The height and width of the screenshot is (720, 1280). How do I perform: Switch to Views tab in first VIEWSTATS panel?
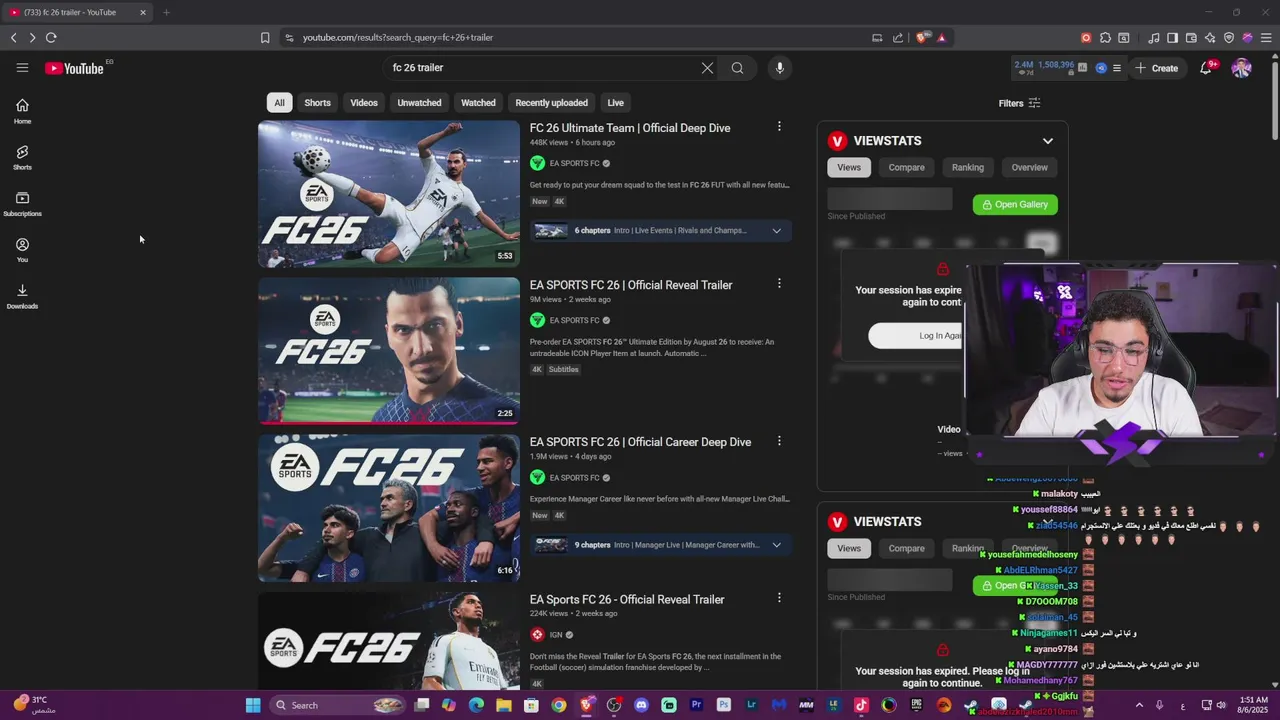[x=849, y=167]
